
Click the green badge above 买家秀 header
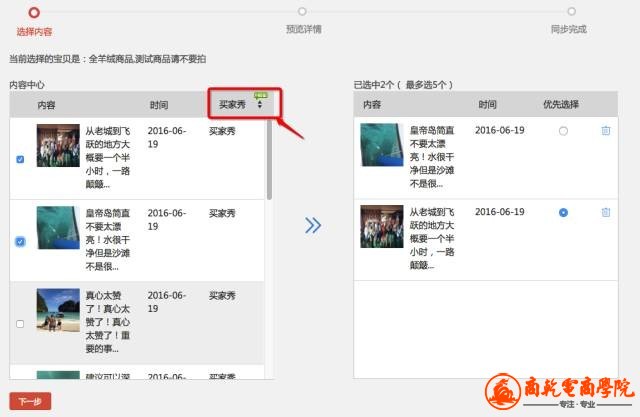pos(260,95)
